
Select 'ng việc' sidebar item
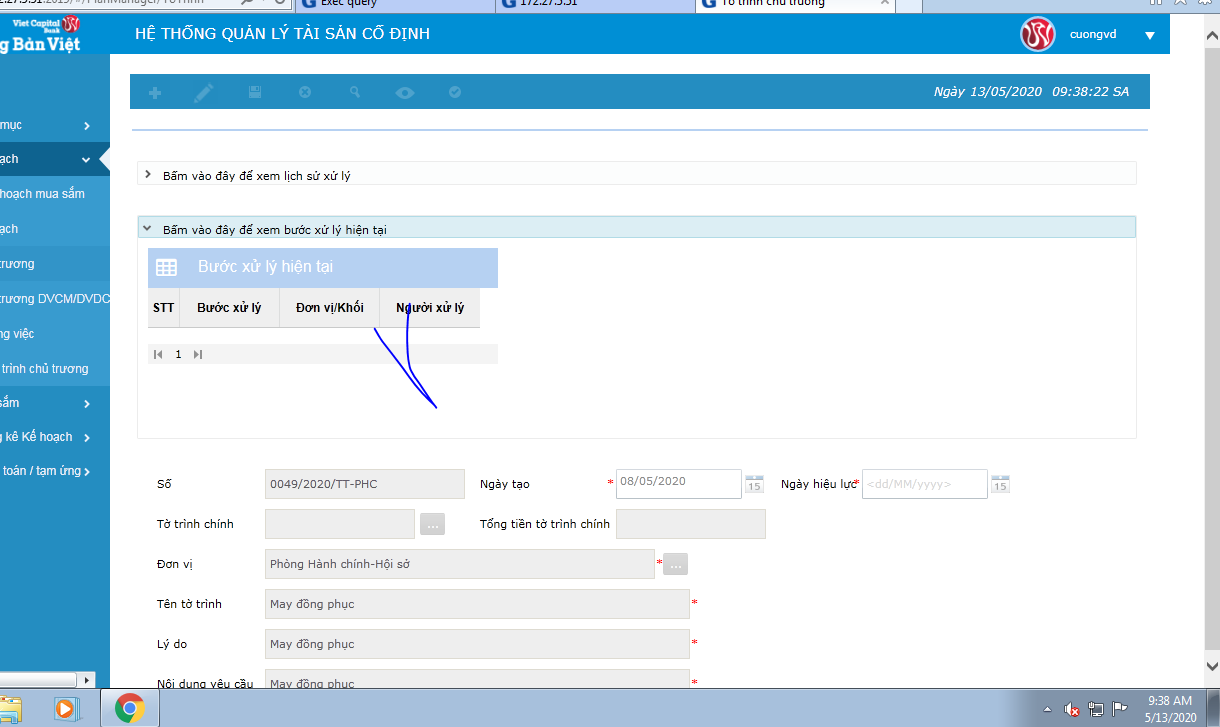[17, 334]
